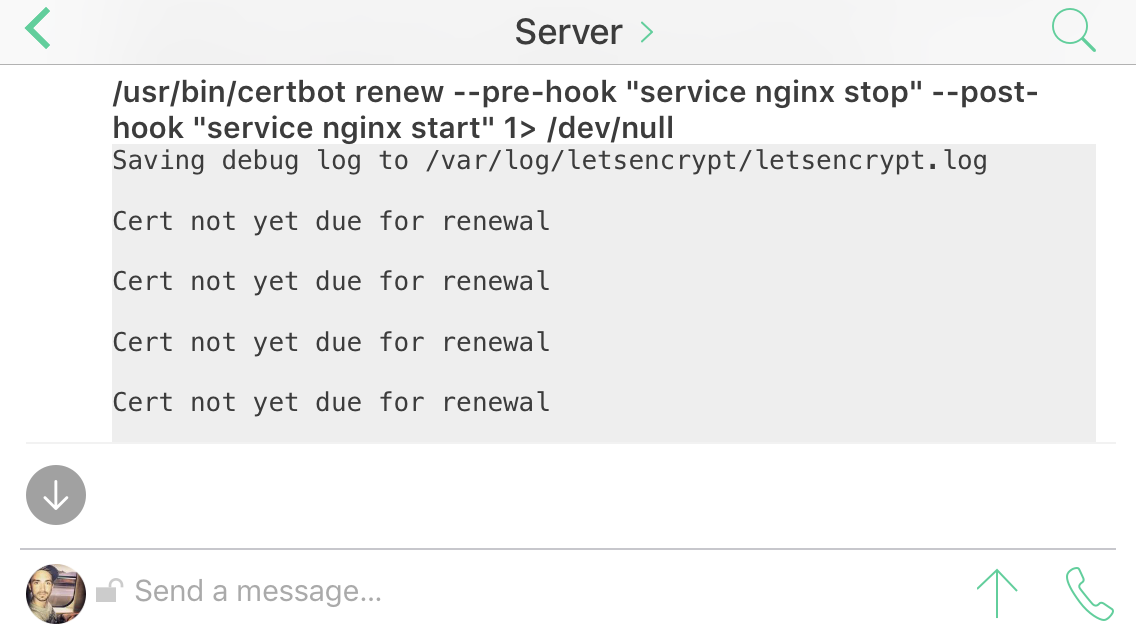The height and width of the screenshot is (640, 1136).
Task: Select the certbot renew command text
Action: pos(575,110)
